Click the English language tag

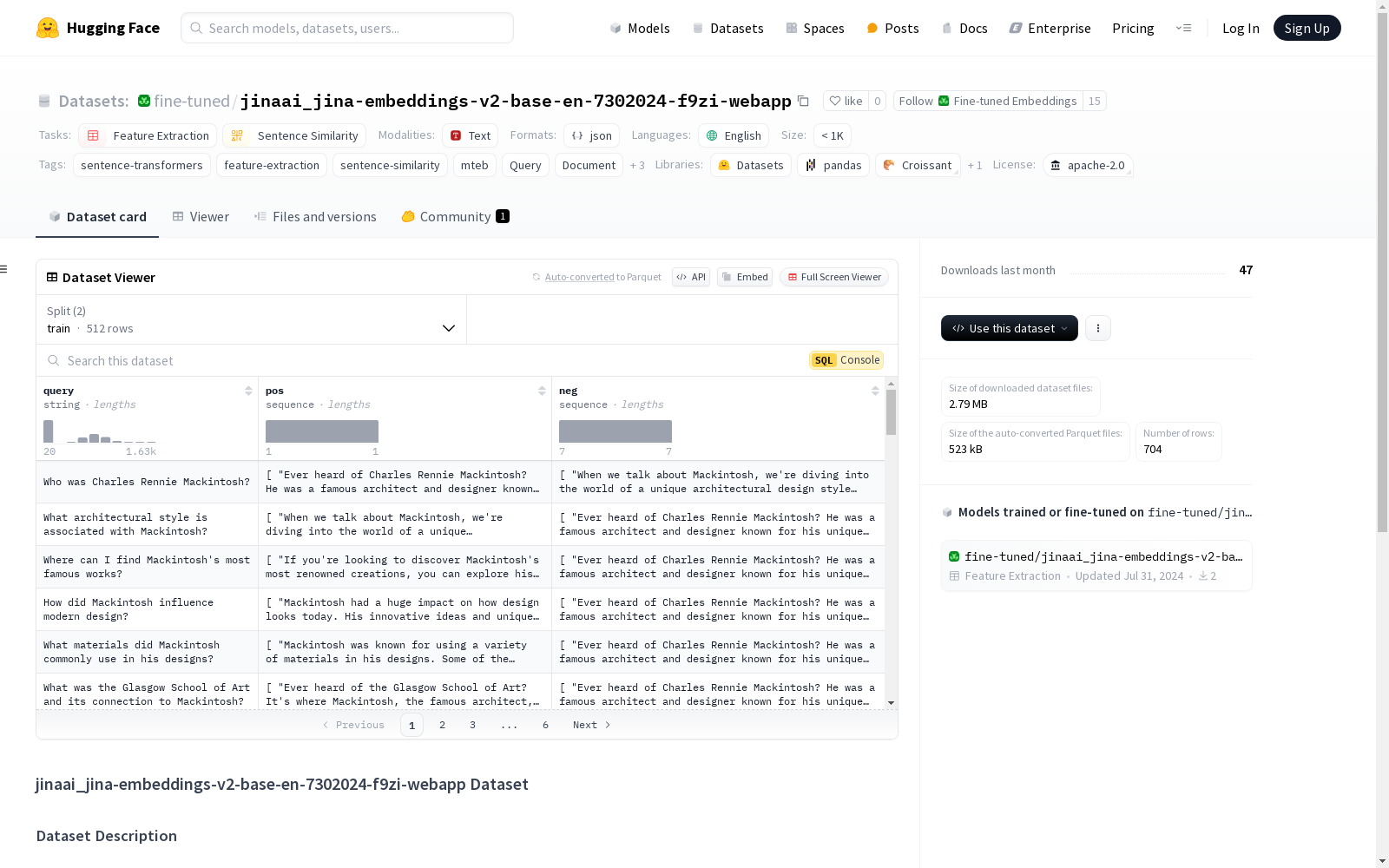(x=734, y=135)
